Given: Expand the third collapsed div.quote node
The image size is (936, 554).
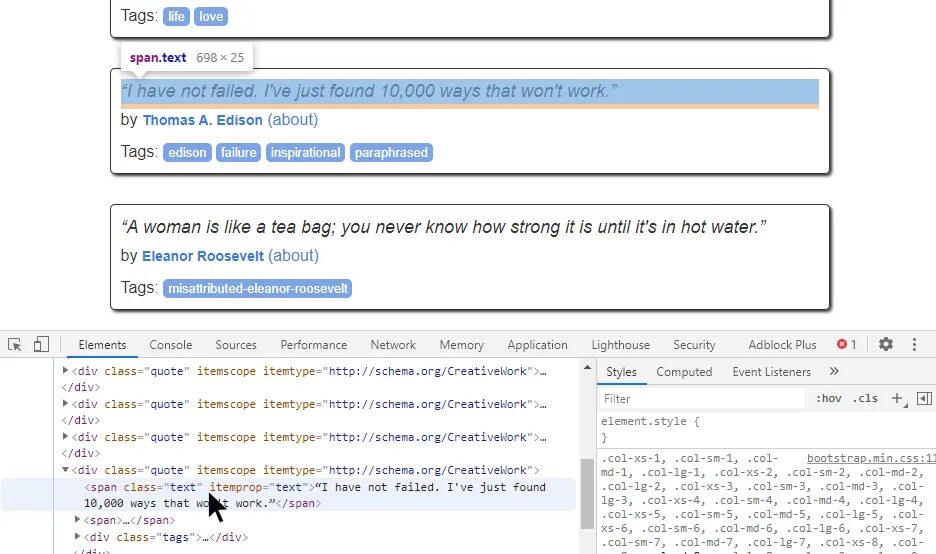Looking at the screenshot, I should 65,436.
